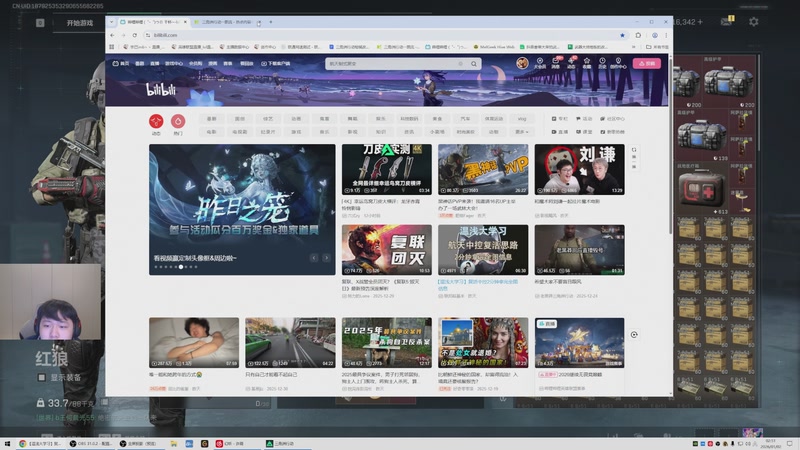Open the 复联团灭 video thumbnail

387,250
